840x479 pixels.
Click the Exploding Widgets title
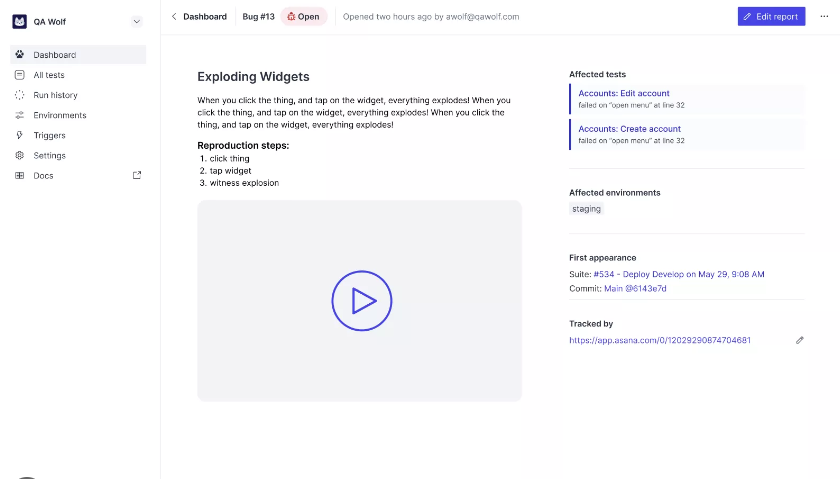pyautogui.click(x=253, y=77)
